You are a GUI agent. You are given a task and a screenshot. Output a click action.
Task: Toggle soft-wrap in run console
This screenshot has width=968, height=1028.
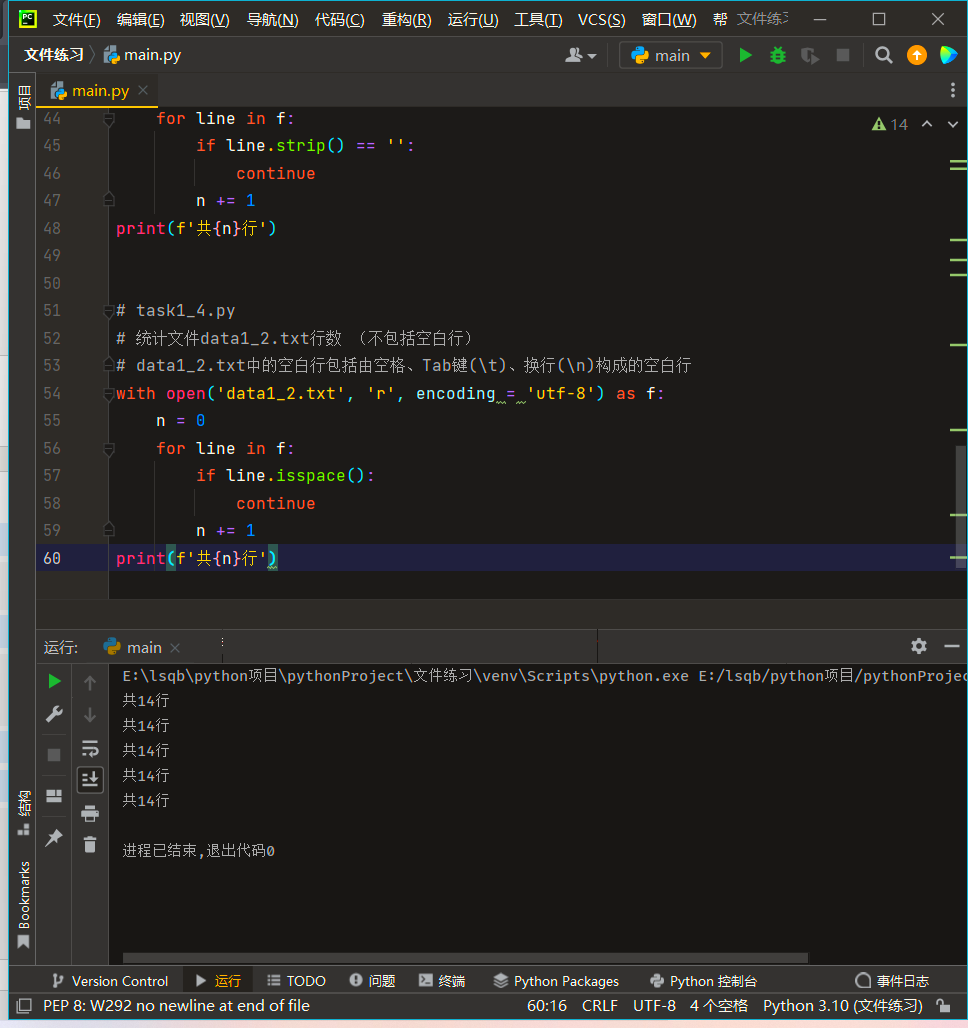[90, 748]
